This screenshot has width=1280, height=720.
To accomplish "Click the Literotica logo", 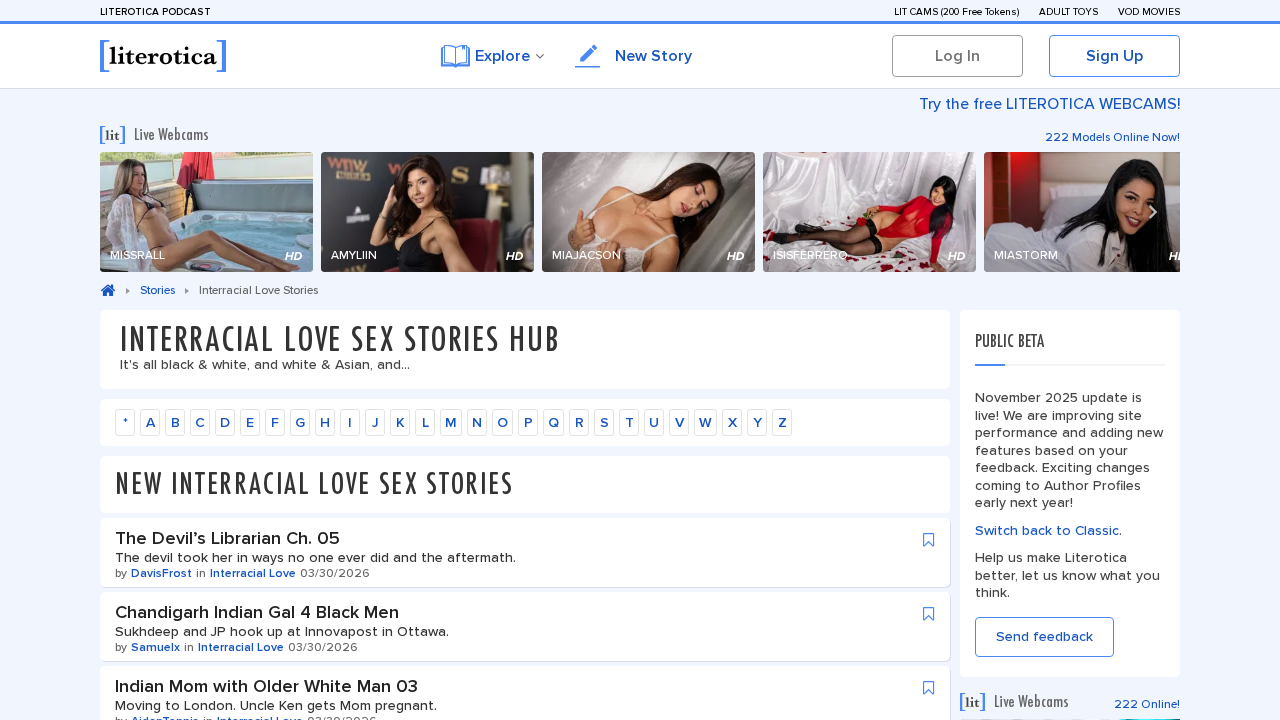I will 163,56.
